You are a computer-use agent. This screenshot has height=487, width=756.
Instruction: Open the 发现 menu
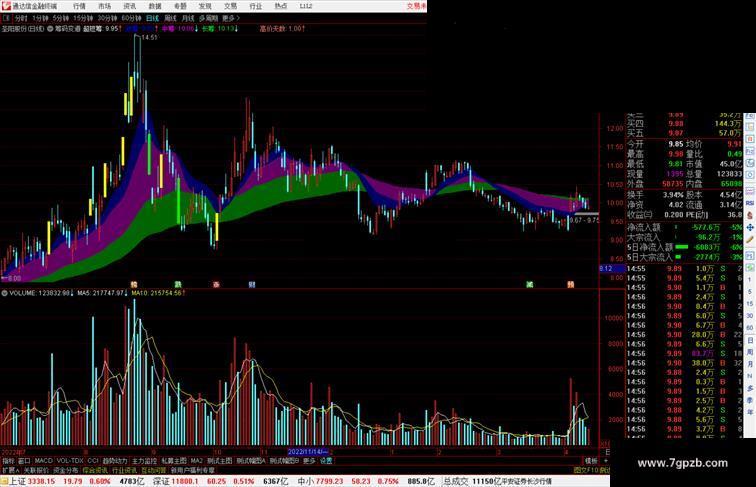tap(205, 6)
